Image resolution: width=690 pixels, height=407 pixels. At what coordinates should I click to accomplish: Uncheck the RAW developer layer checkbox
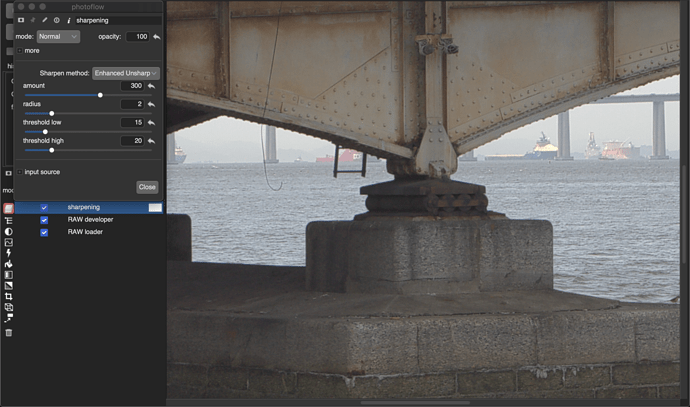pos(44,220)
